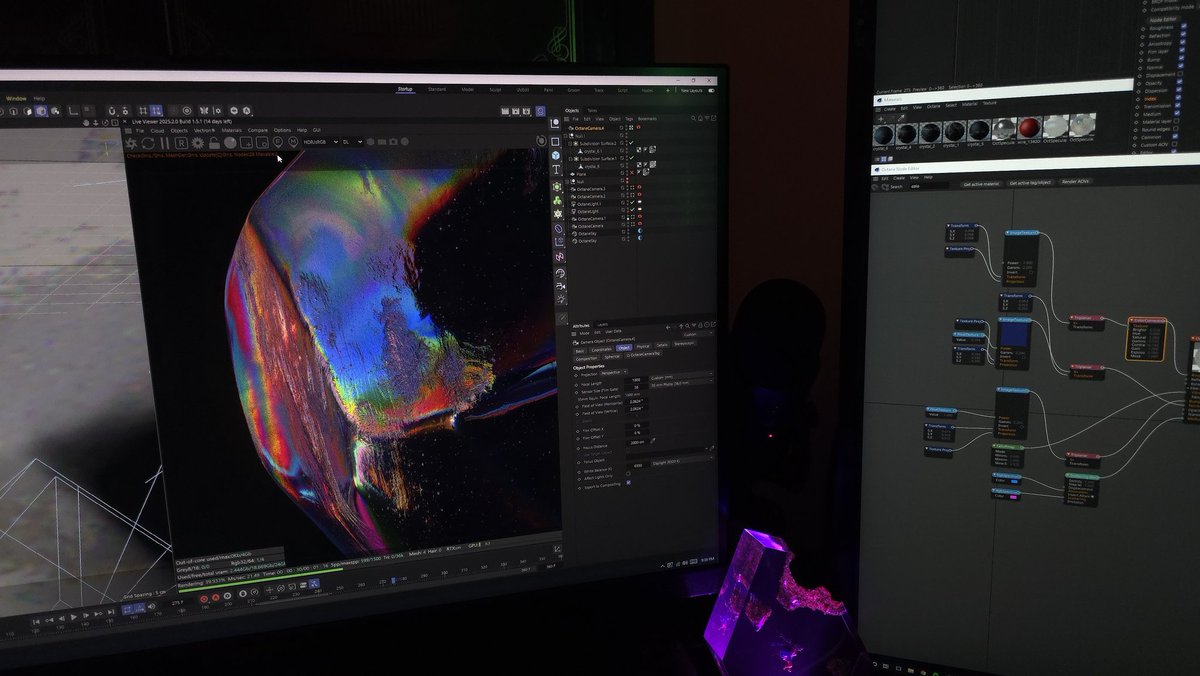Click Get active material button

[x=983, y=184]
